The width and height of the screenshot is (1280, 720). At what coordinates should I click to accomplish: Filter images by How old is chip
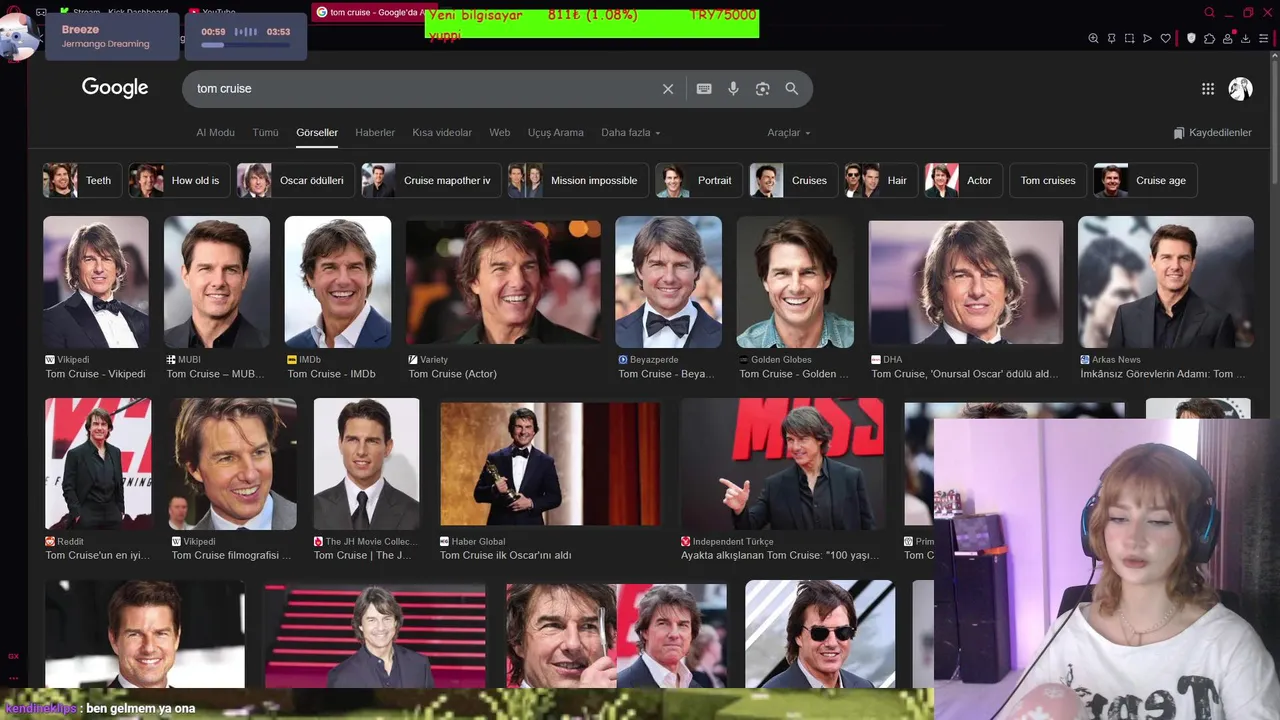point(179,181)
